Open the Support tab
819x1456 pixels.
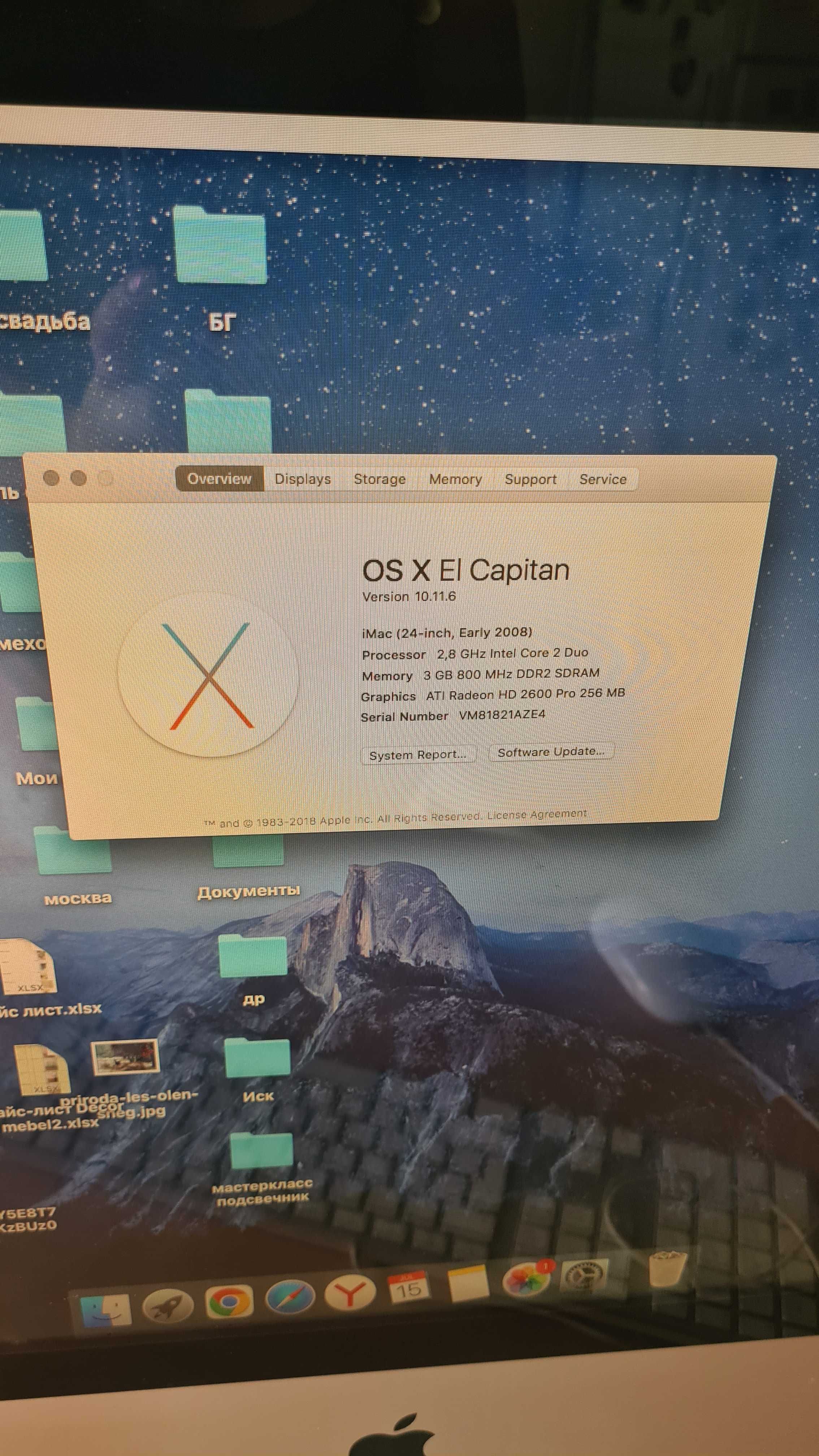coord(531,479)
